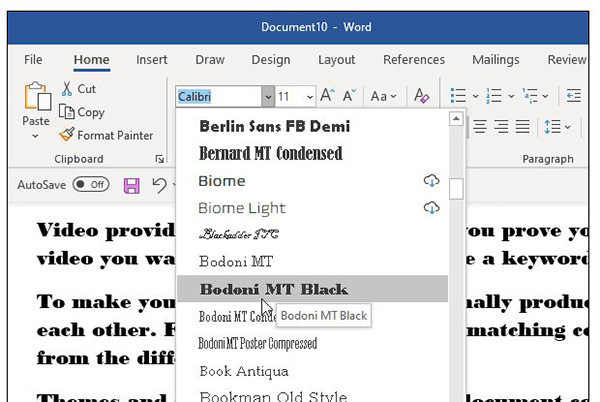Image resolution: width=600 pixels, height=402 pixels.
Task: Expand the Change Case menu
Action: (x=384, y=96)
